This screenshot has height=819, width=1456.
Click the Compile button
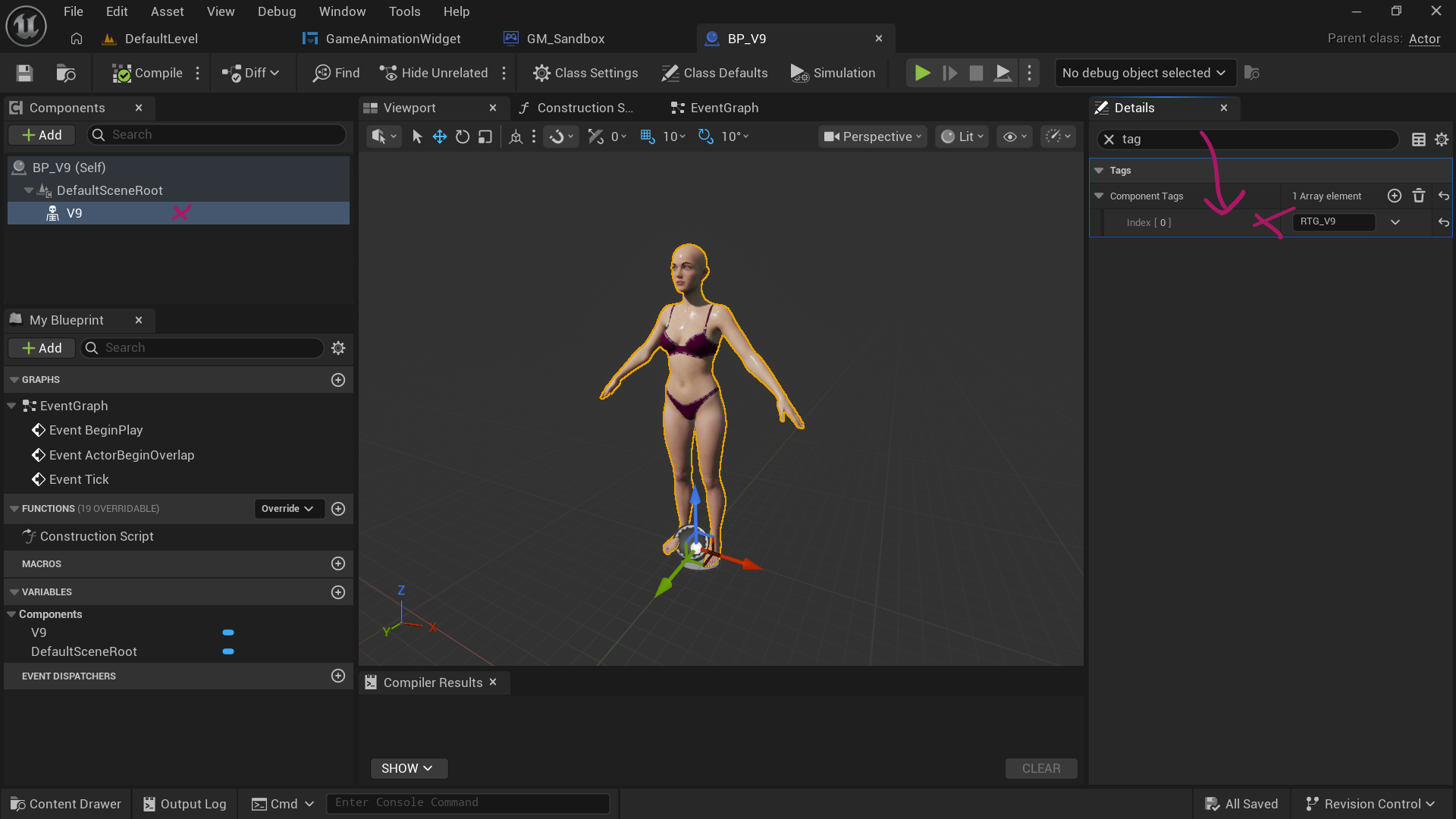click(x=148, y=73)
